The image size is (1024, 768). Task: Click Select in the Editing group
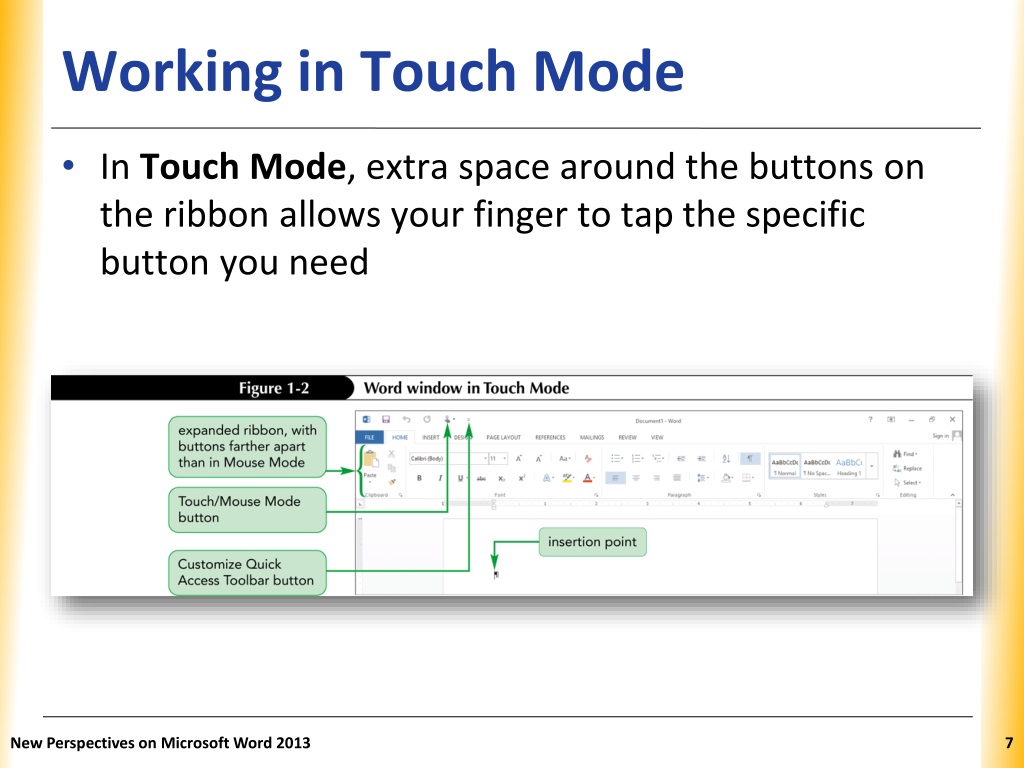pos(907,483)
